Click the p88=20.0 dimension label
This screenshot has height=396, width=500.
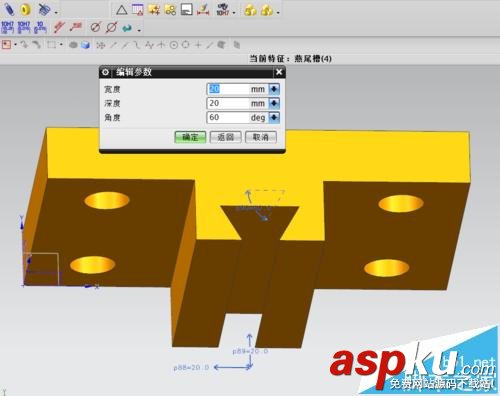click(191, 367)
